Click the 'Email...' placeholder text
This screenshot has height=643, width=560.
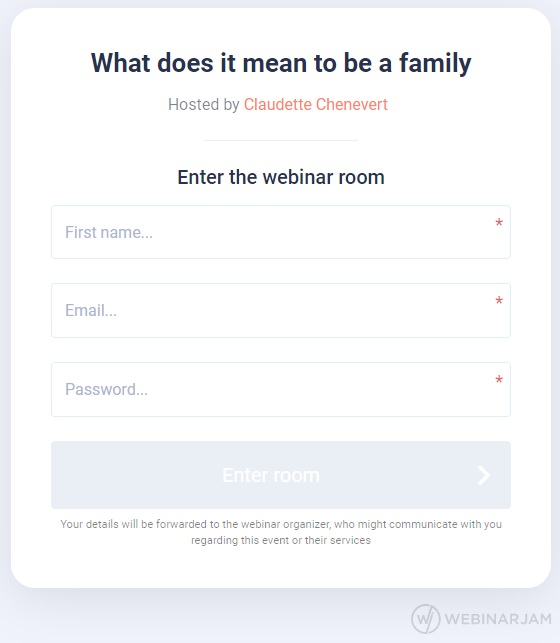pyautogui.click(x=91, y=310)
